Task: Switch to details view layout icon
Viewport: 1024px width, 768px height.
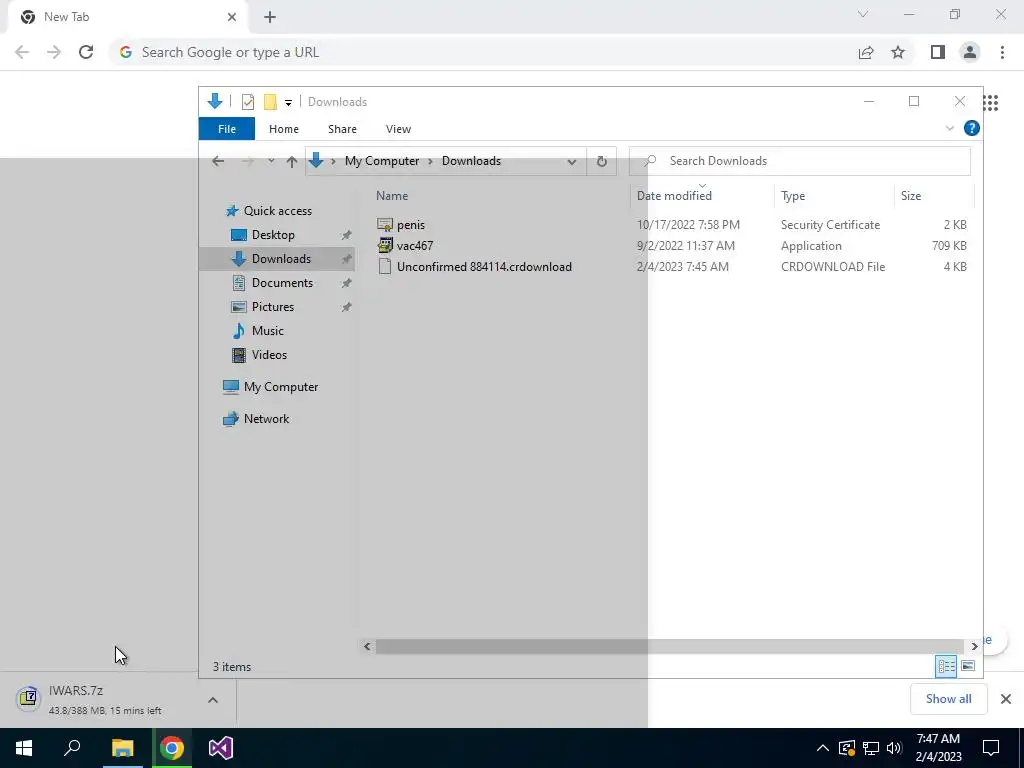Action: click(x=946, y=666)
